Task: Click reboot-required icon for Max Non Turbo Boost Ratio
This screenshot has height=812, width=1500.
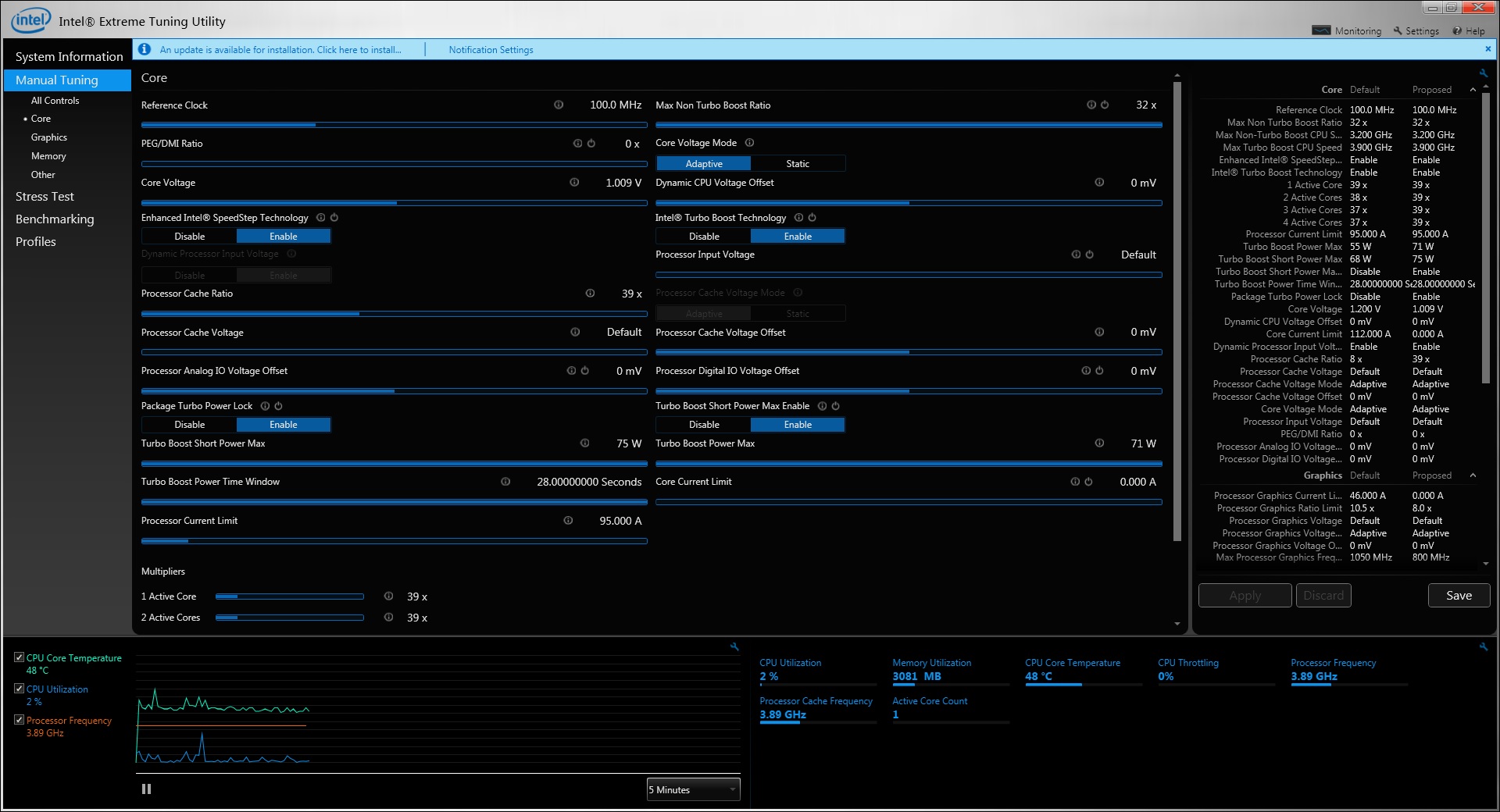Action: [x=1105, y=105]
